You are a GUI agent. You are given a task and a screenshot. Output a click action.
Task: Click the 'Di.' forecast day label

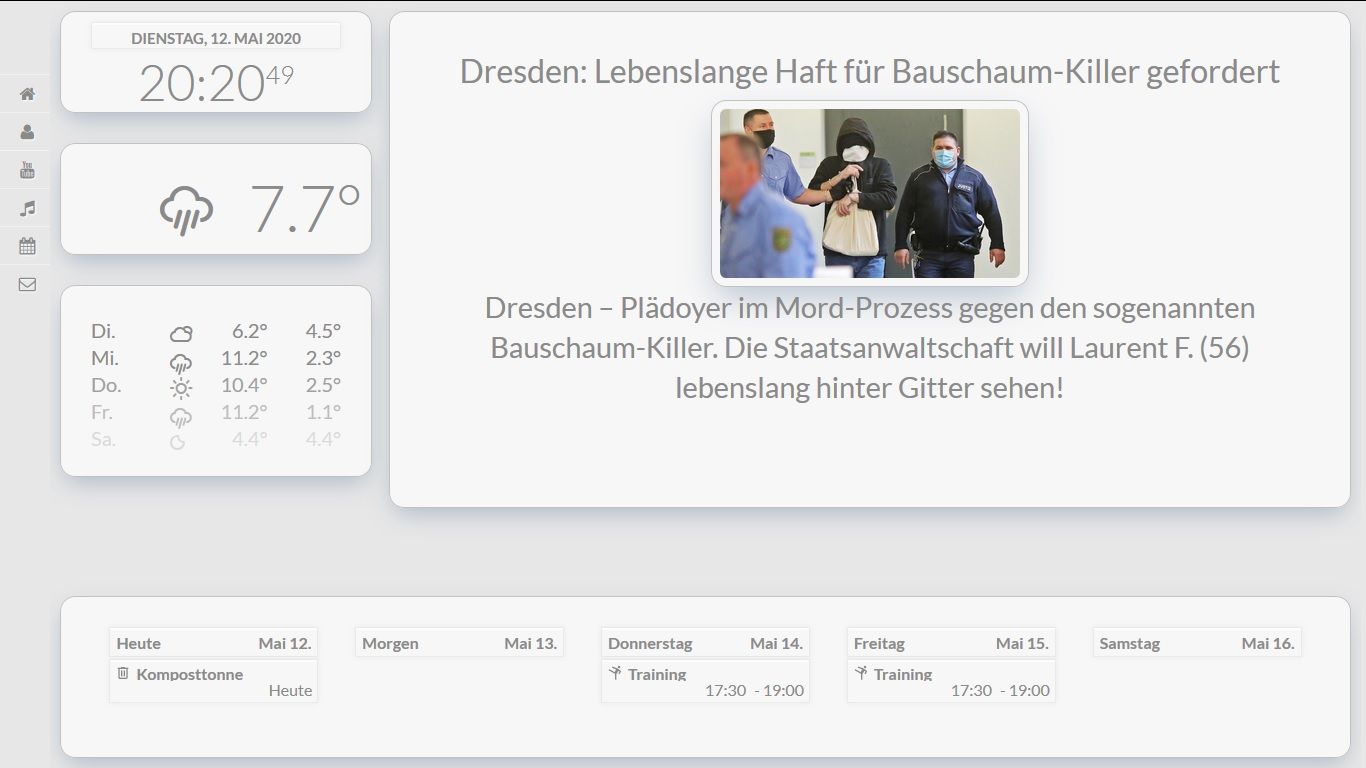(x=103, y=331)
